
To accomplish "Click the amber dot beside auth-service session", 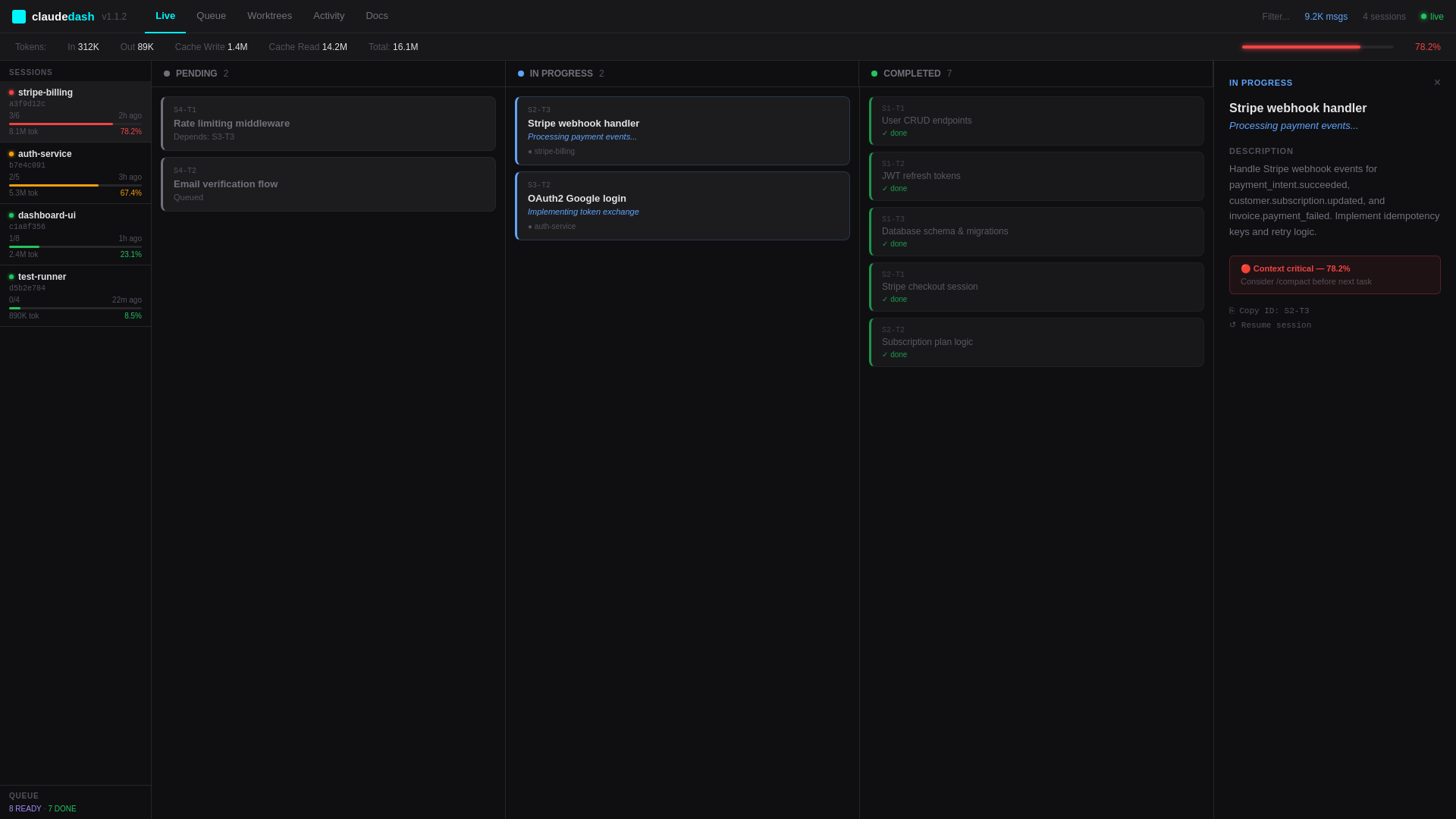I will (x=11, y=153).
